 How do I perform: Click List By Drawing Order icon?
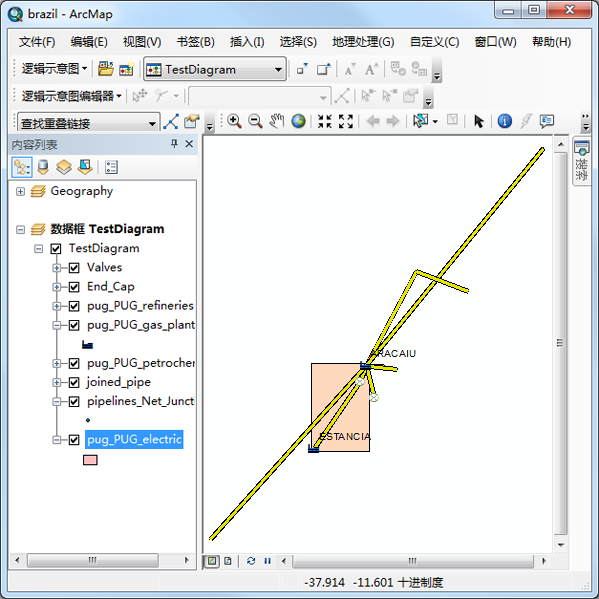pyautogui.click(x=22, y=167)
